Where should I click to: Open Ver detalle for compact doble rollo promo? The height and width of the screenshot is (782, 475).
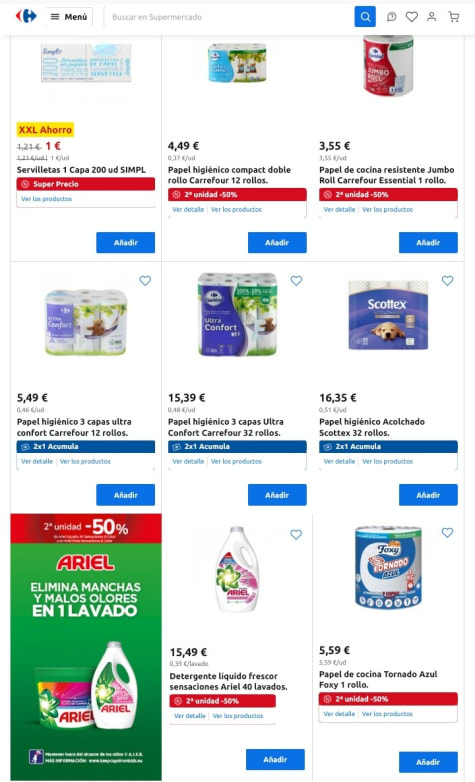coord(188,209)
